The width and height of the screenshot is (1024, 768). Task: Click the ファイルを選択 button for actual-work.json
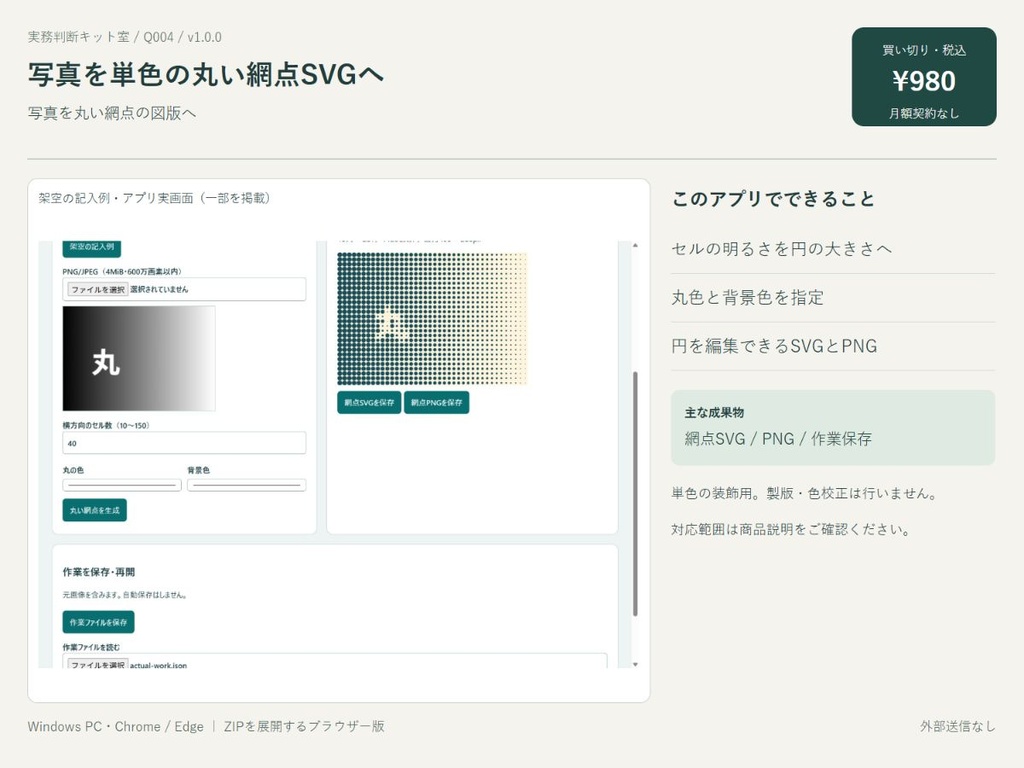pos(98,664)
